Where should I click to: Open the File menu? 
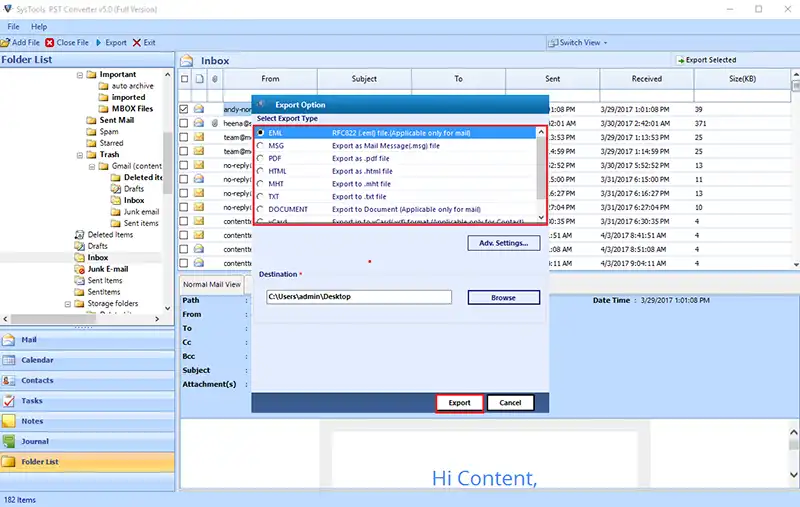pyautogui.click(x=13, y=27)
